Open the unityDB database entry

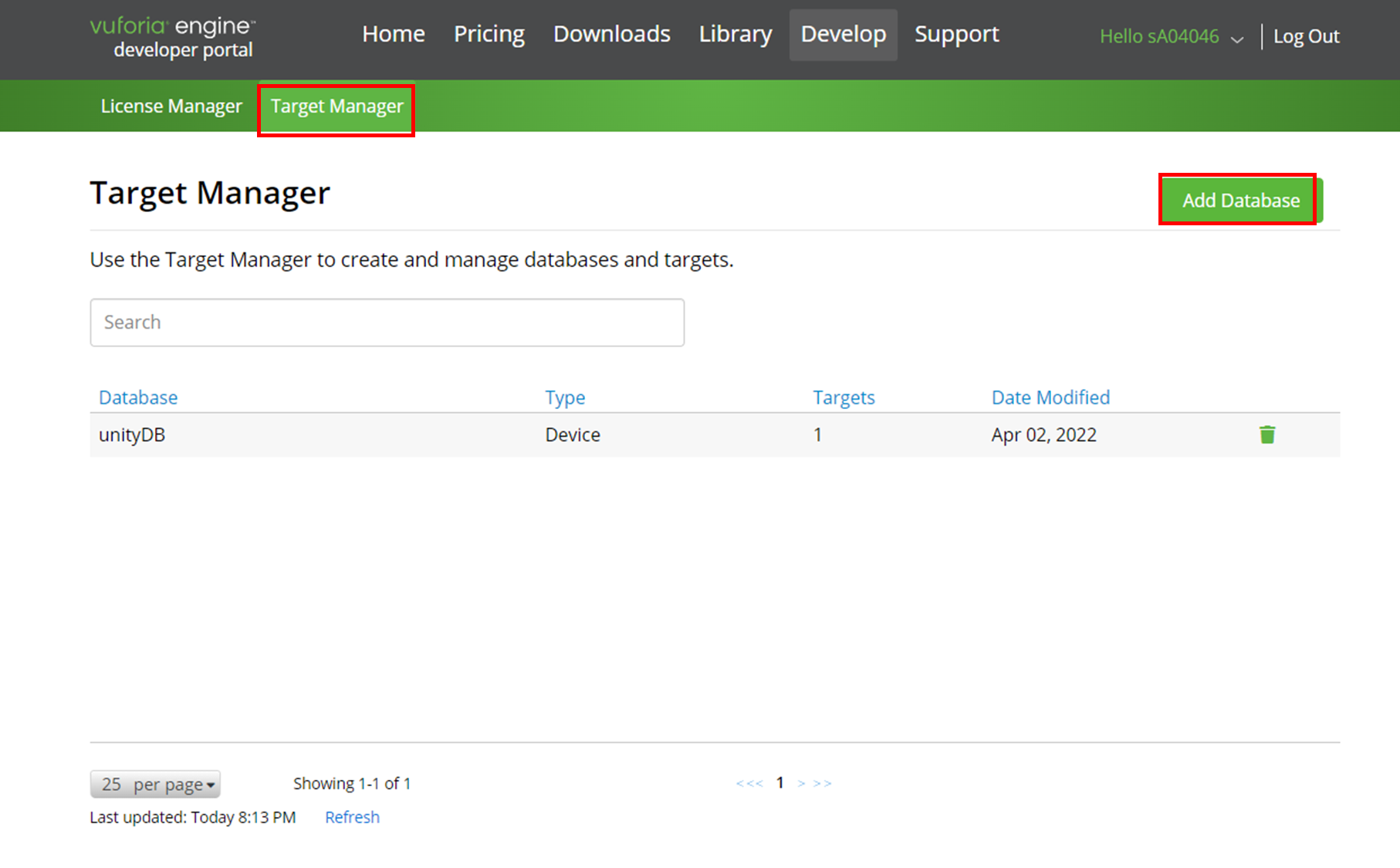click(x=132, y=434)
